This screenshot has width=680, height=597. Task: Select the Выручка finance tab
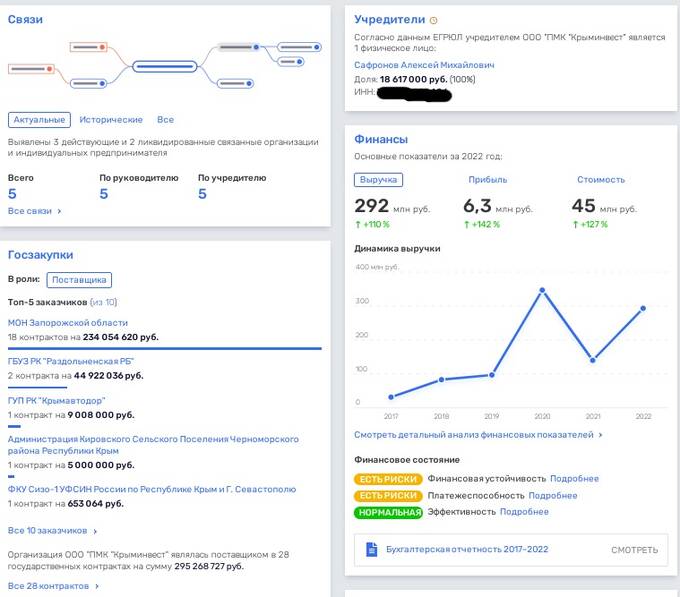click(x=378, y=179)
